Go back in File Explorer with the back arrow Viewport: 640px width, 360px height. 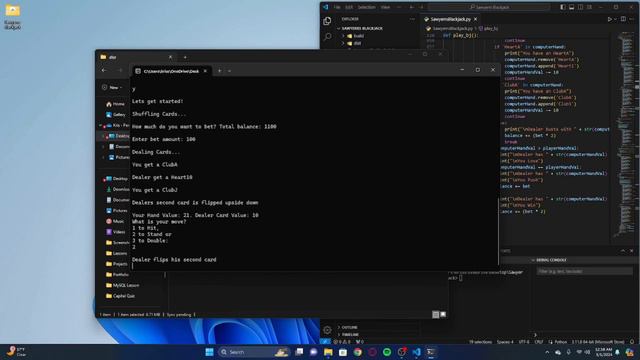click(x=104, y=71)
